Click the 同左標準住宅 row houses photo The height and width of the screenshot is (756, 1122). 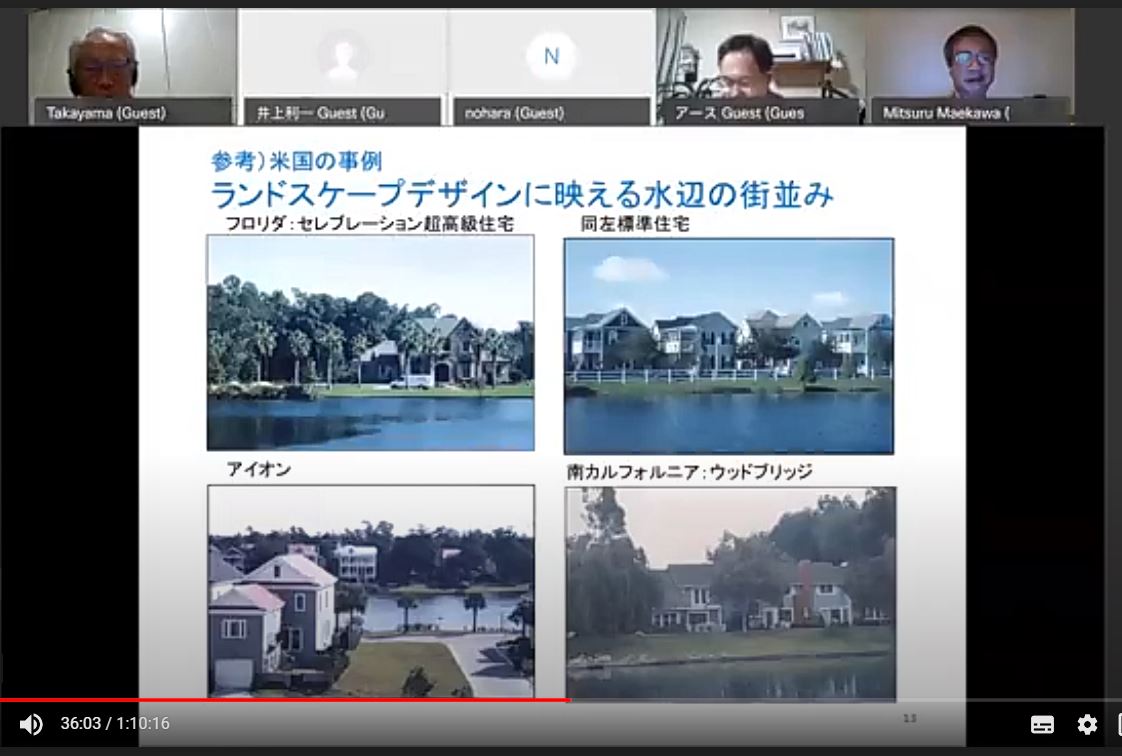coord(728,345)
